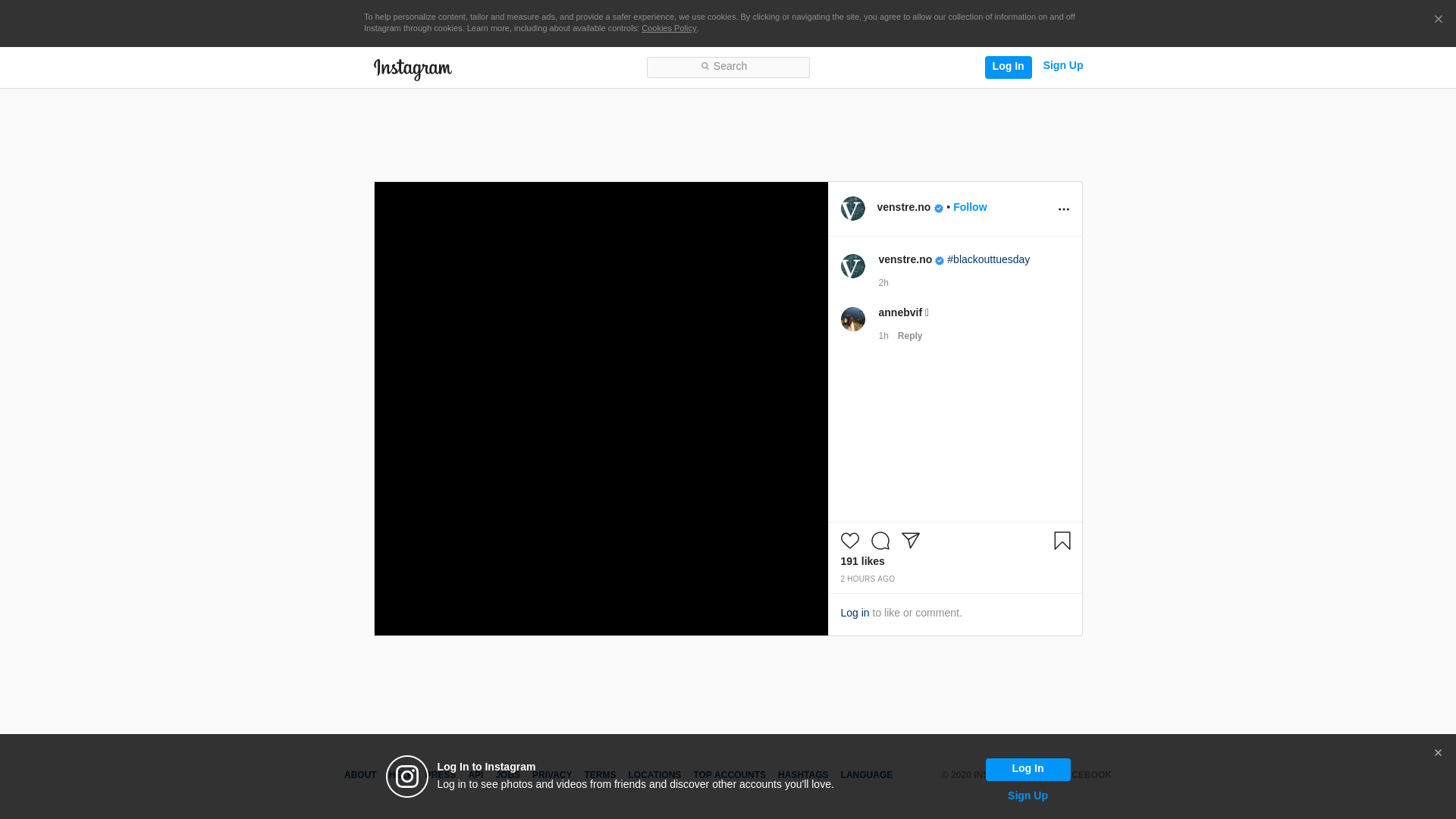Reply to annebvif's comment
The width and height of the screenshot is (1456, 819).
pyautogui.click(x=910, y=336)
